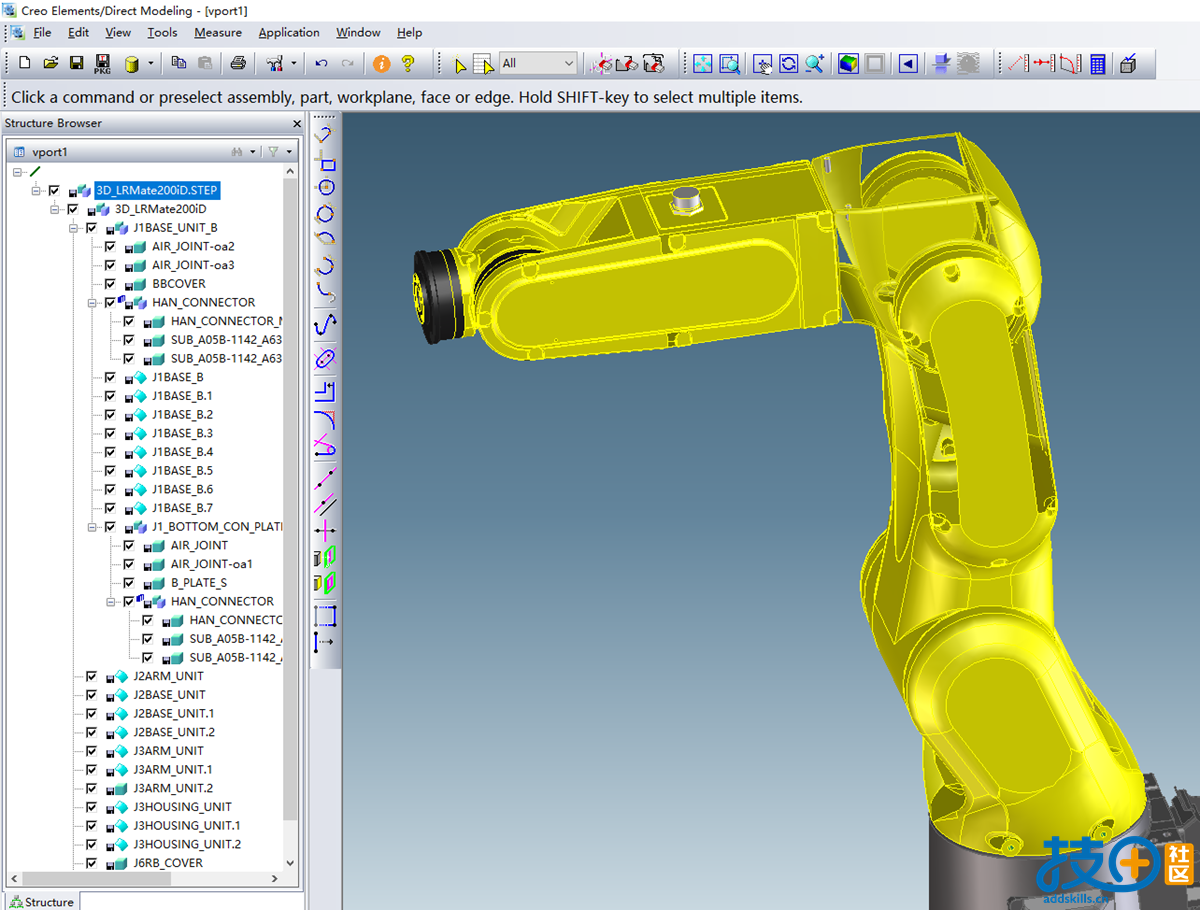Open a file with the folder icon
1200x910 pixels.
pos(50,63)
